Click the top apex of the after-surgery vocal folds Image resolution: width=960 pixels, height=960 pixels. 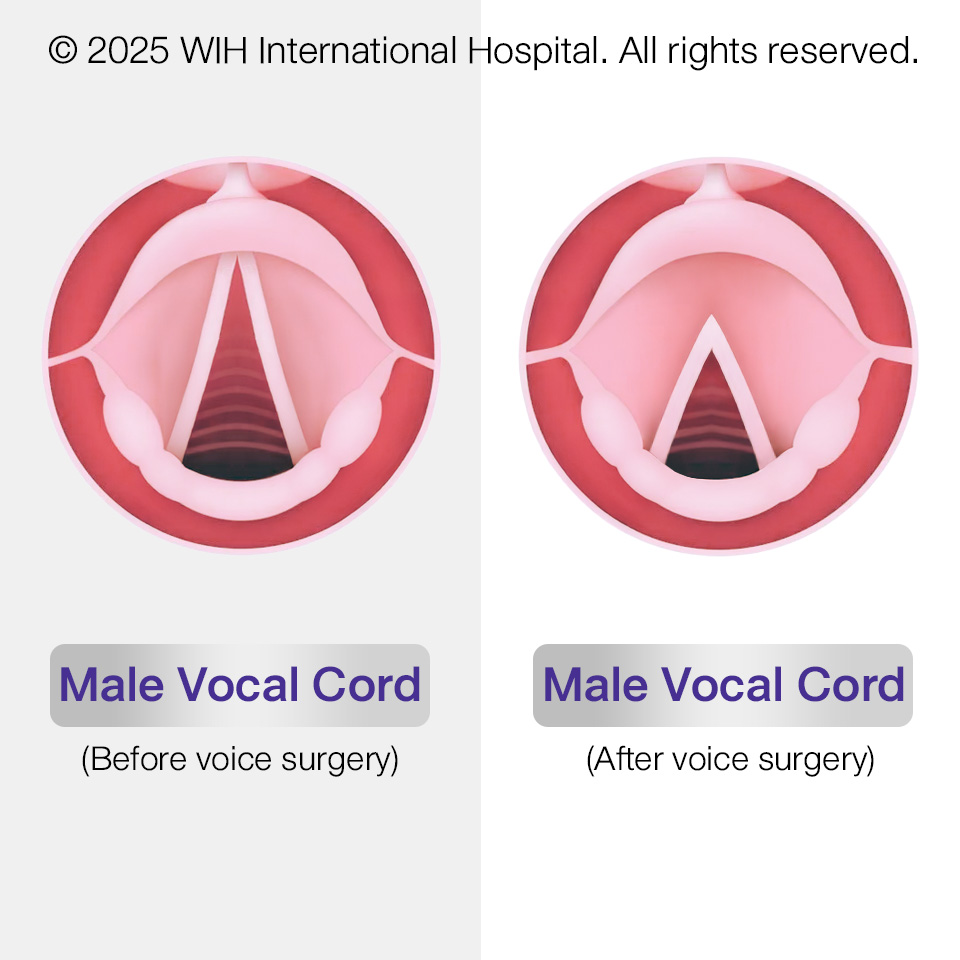[x=711, y=320]
